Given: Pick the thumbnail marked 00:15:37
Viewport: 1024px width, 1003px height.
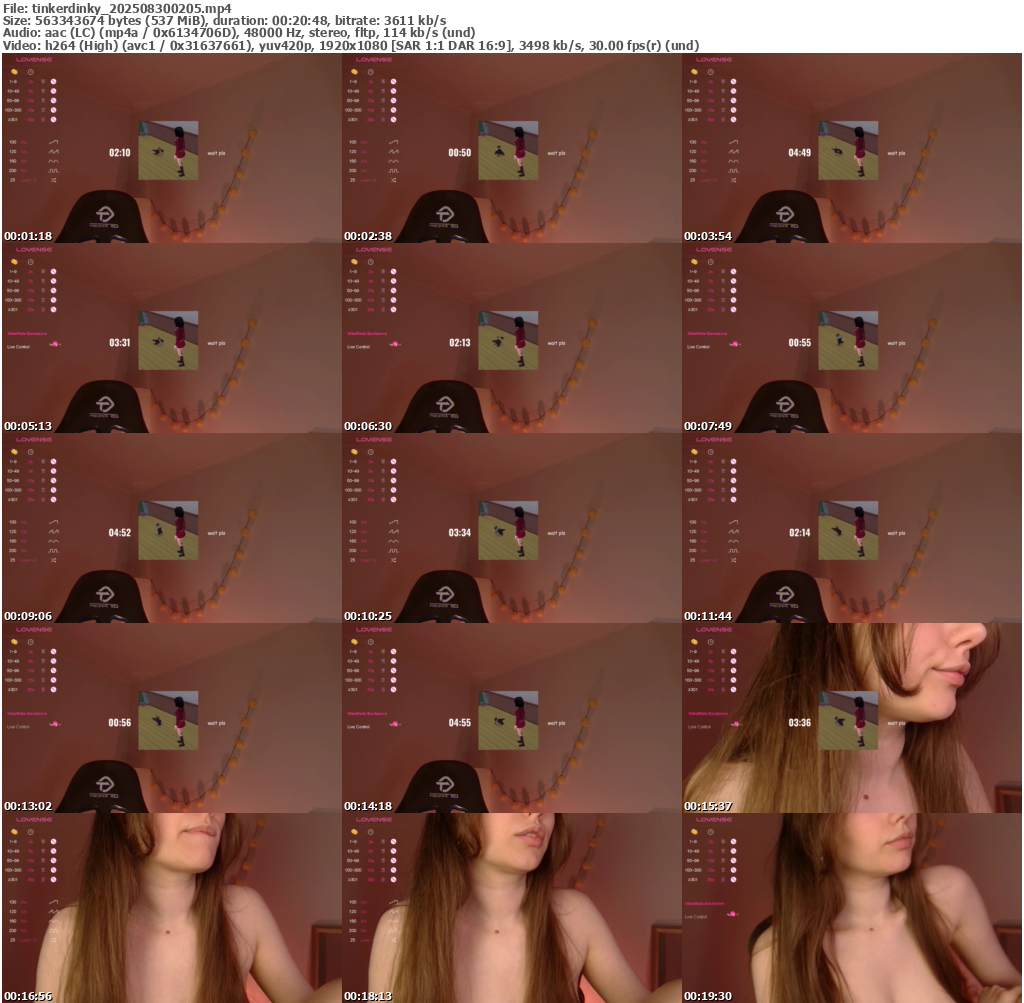Looking at the screenshot, I should 852,718.
